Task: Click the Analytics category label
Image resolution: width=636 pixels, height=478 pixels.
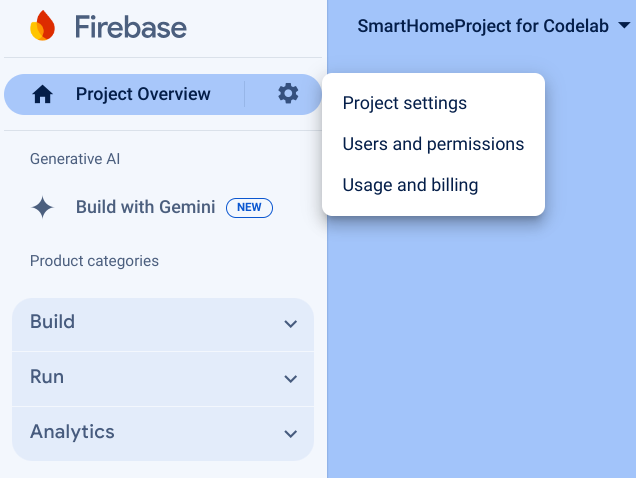Action: click(x=72, y=432)
